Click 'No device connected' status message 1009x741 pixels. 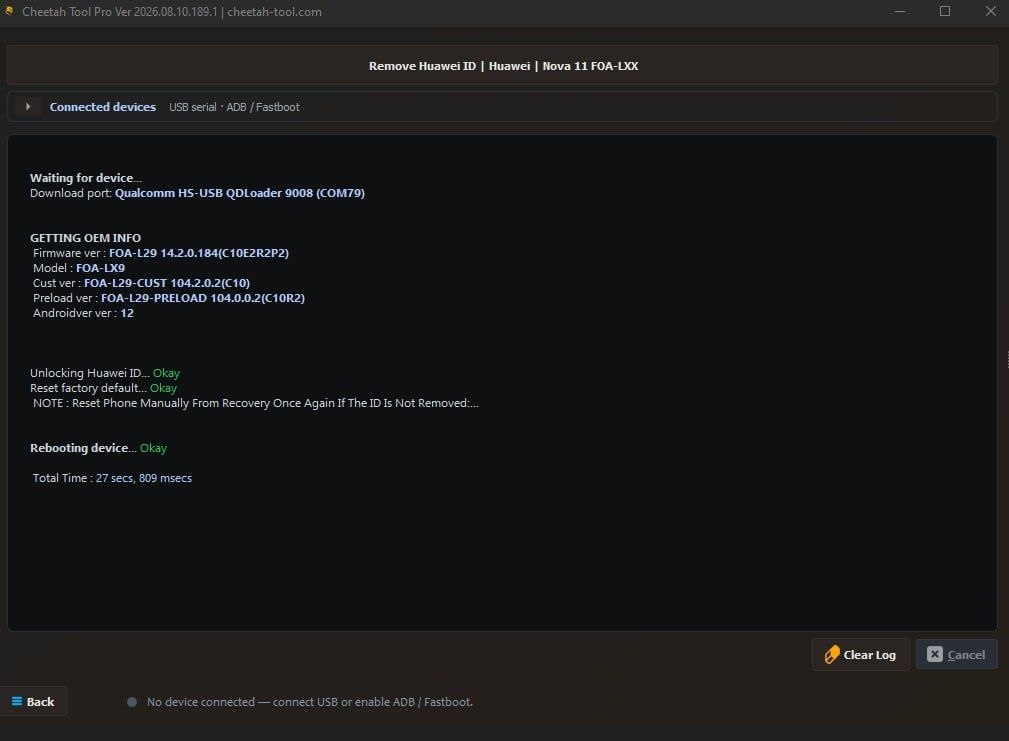pos(310,702)
